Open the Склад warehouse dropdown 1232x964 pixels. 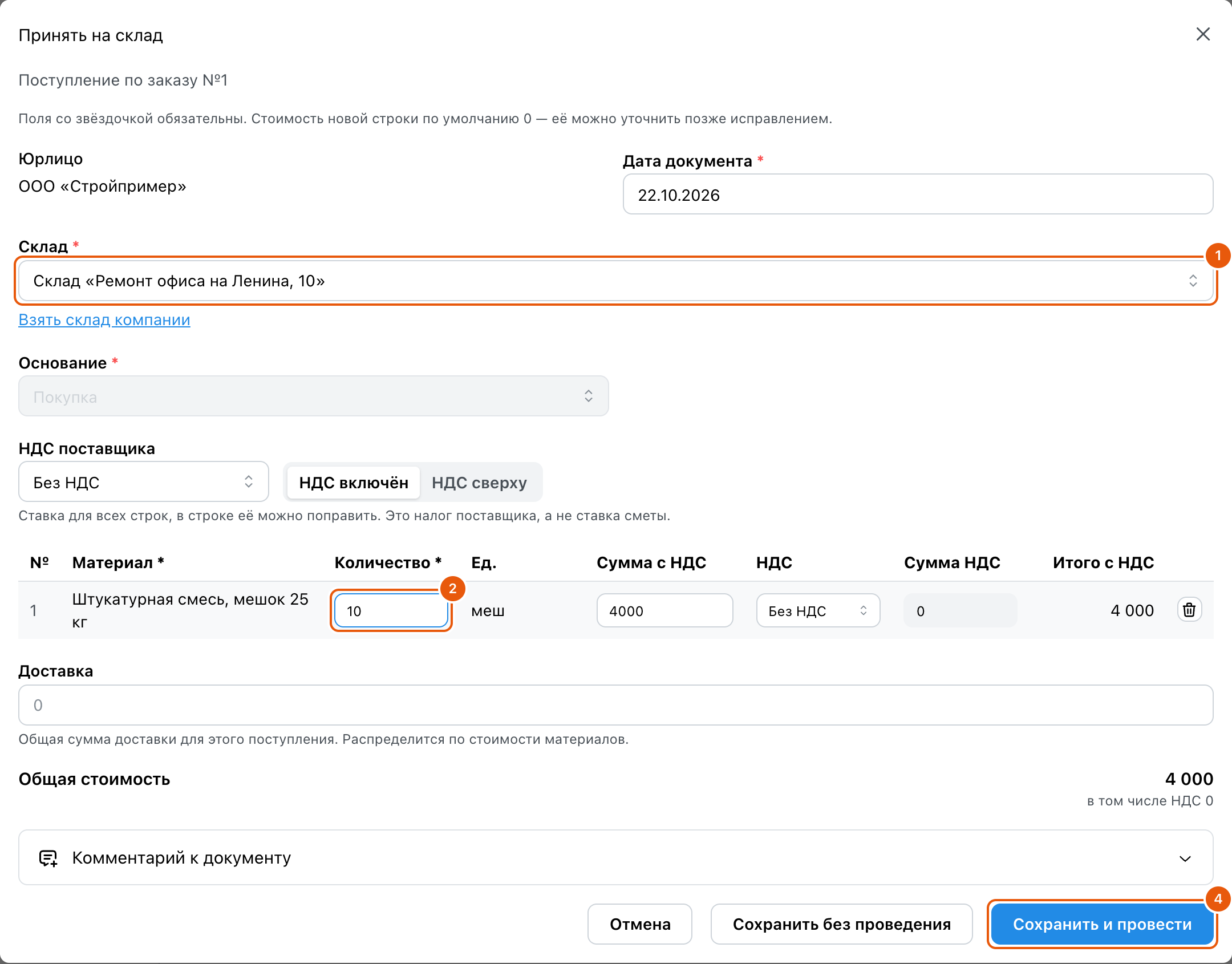tap(615, 281)
